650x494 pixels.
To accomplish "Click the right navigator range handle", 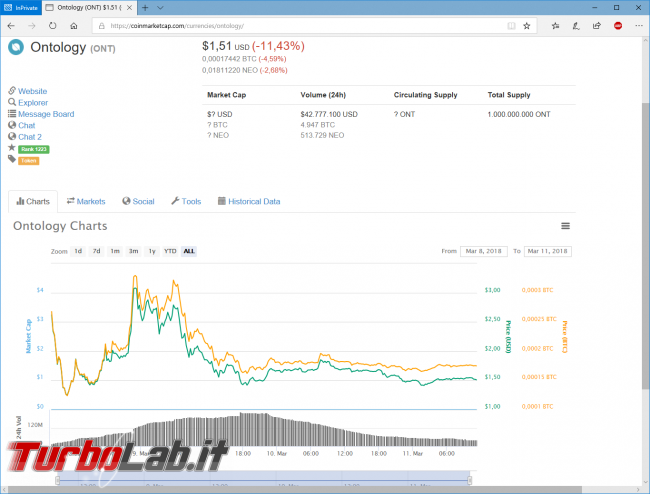I will coord(470,480).
